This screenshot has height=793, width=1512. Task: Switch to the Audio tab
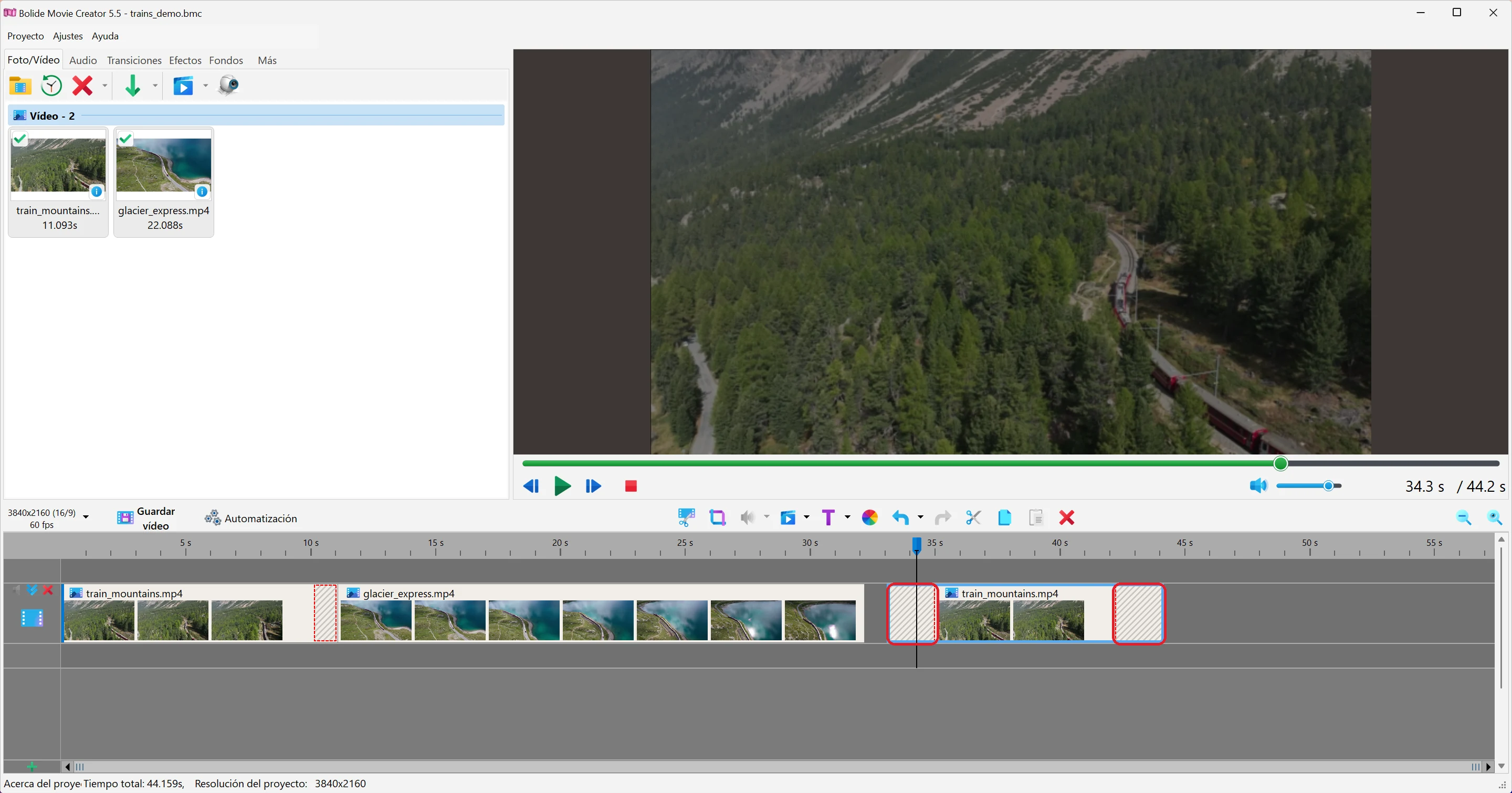[x=83, y=60]
